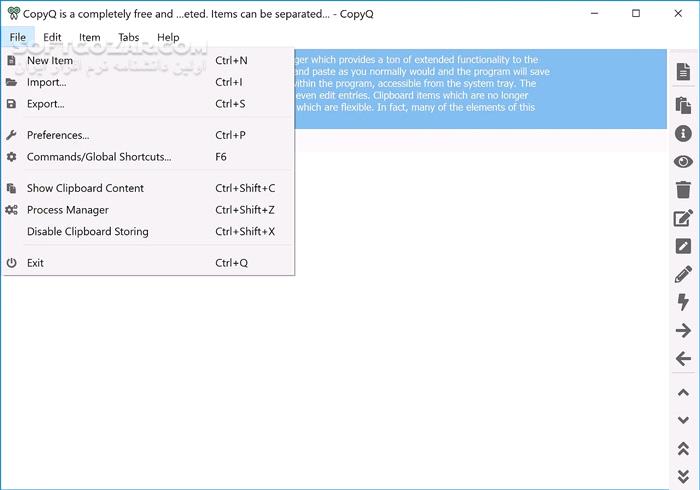This screenshot has width=700, height=490.
Task: Open Preferences... from the menu
Action: coord(148,135)
